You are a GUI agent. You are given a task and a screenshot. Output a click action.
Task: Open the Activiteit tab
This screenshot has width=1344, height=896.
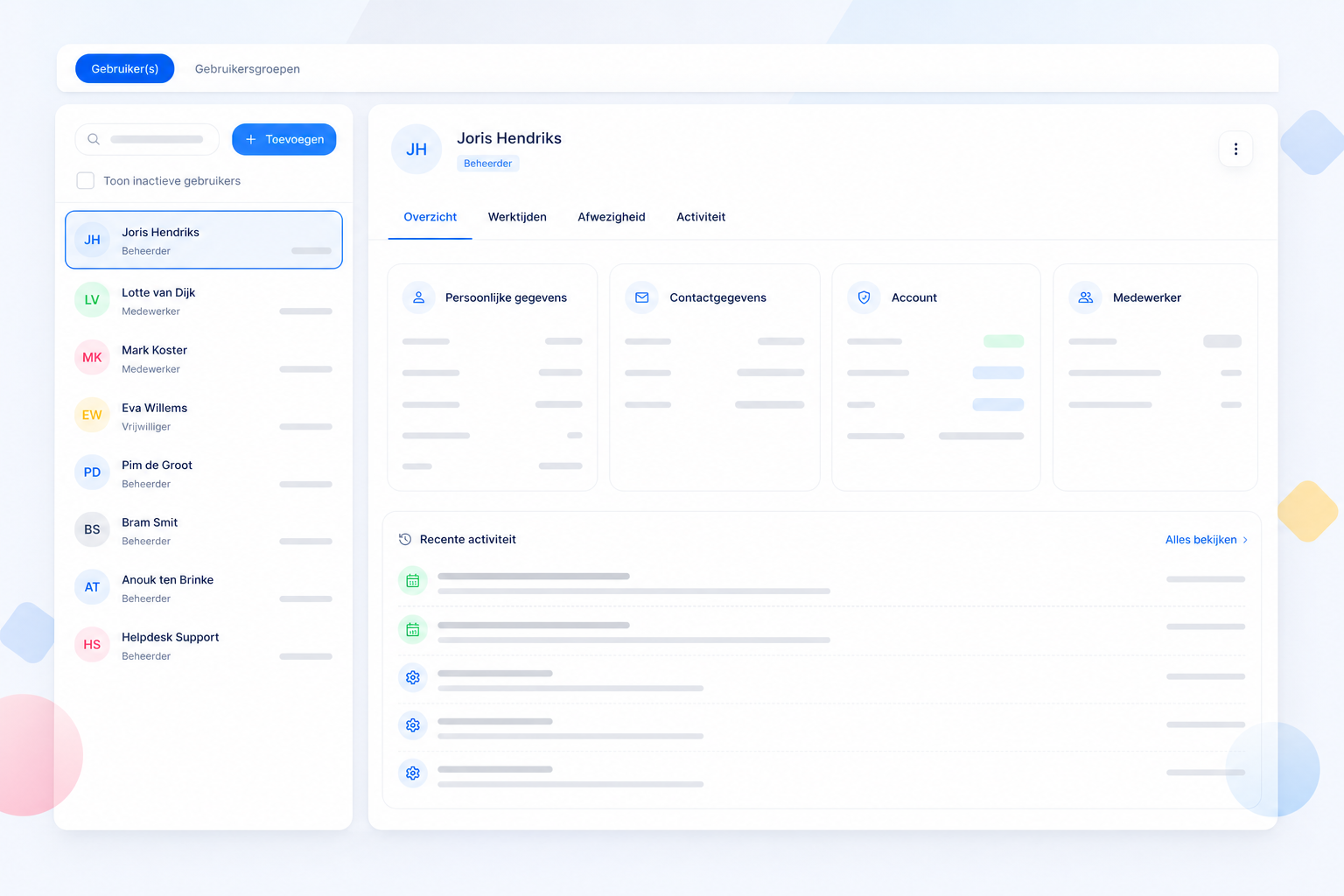point(701,217)
